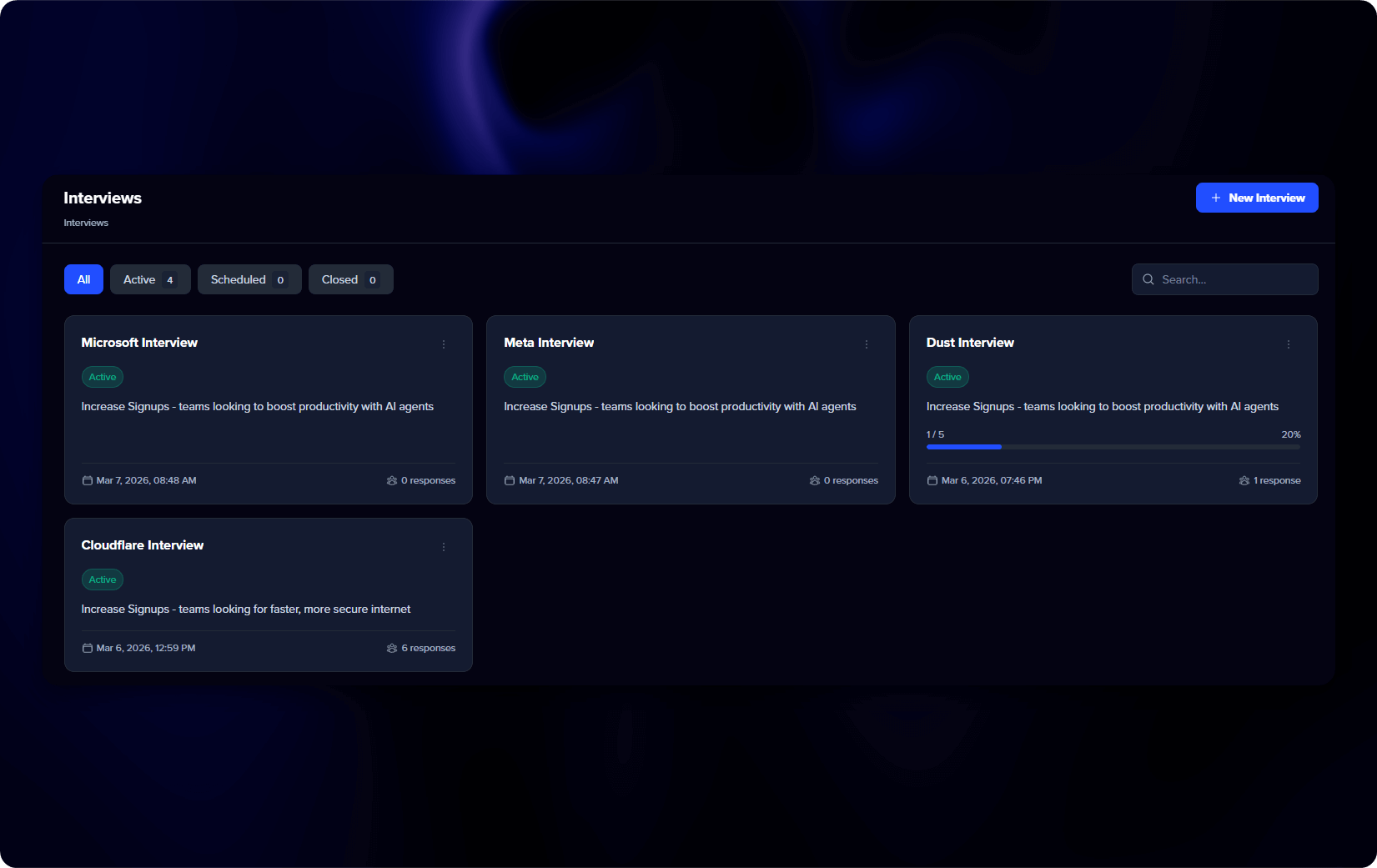Toggle the Closed interviews filter
This screenshot has width=1377, height=868.
click(x=350, y=279)
